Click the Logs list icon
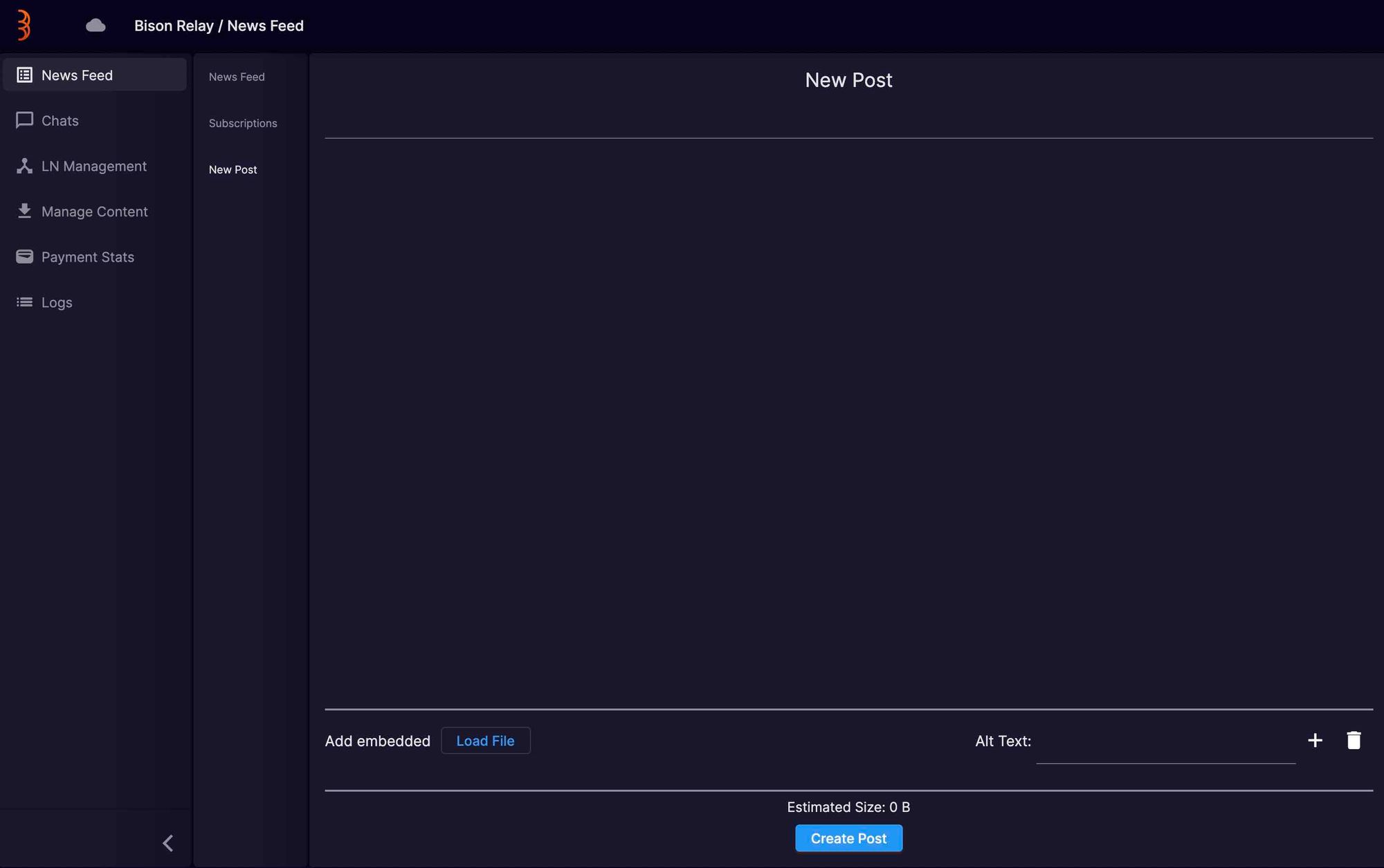 coord(24,302)
